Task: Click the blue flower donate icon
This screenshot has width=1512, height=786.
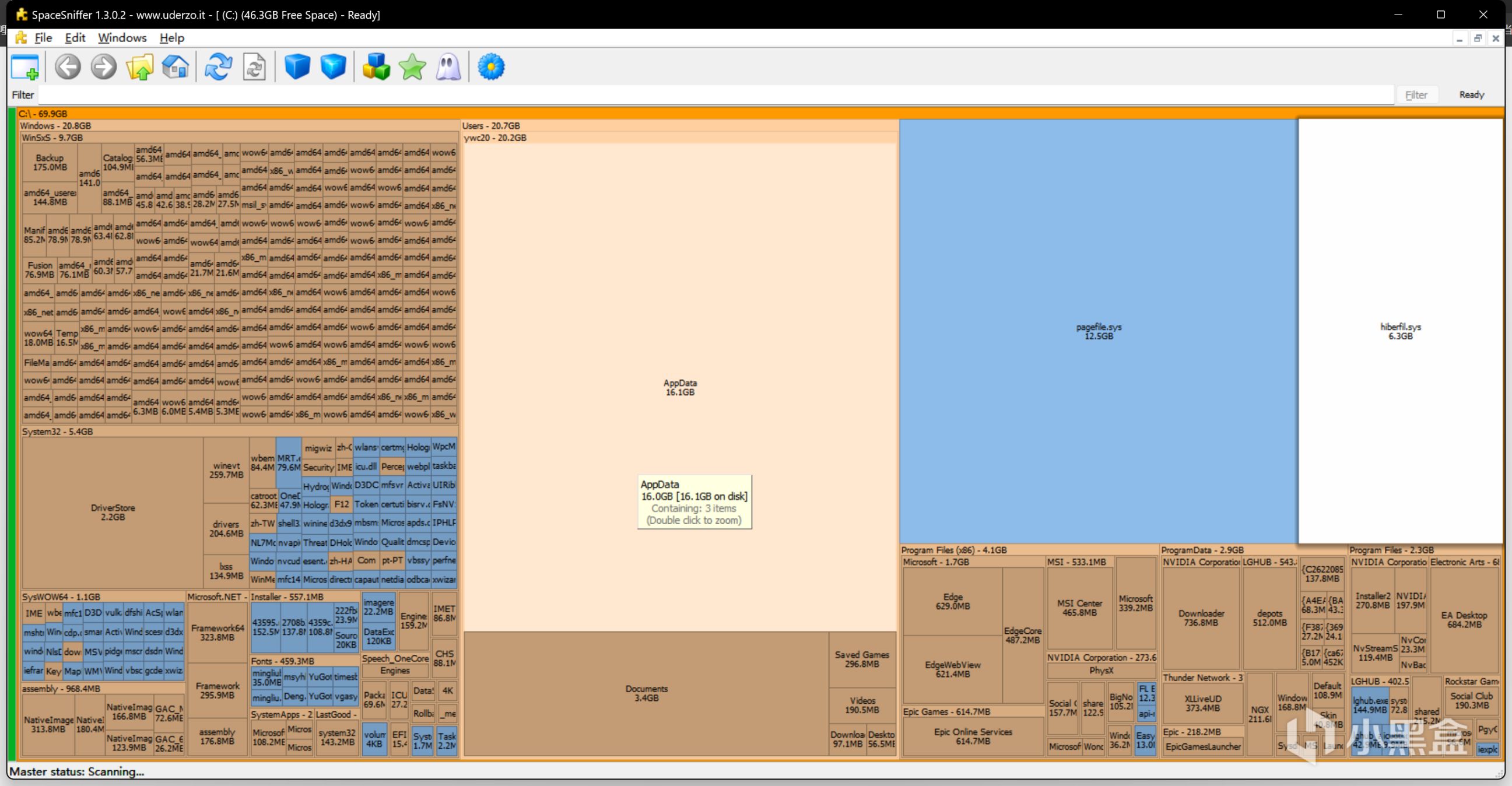Action: tap(492, 67)
